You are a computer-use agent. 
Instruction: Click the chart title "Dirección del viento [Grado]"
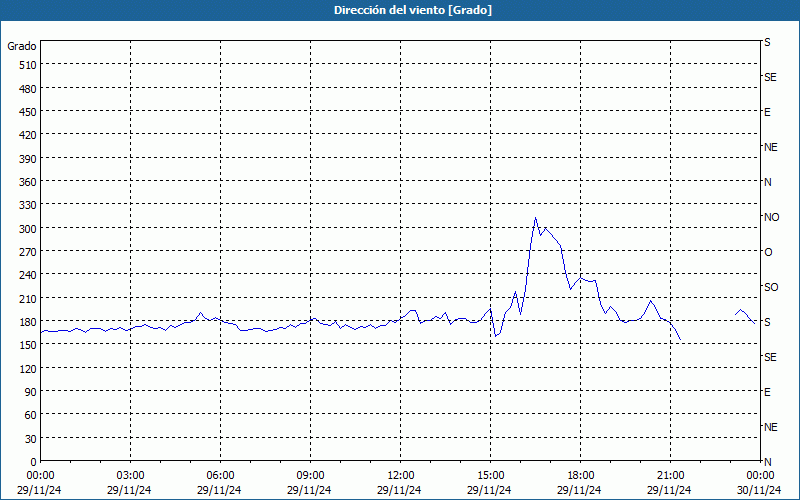tap(413, 10)
